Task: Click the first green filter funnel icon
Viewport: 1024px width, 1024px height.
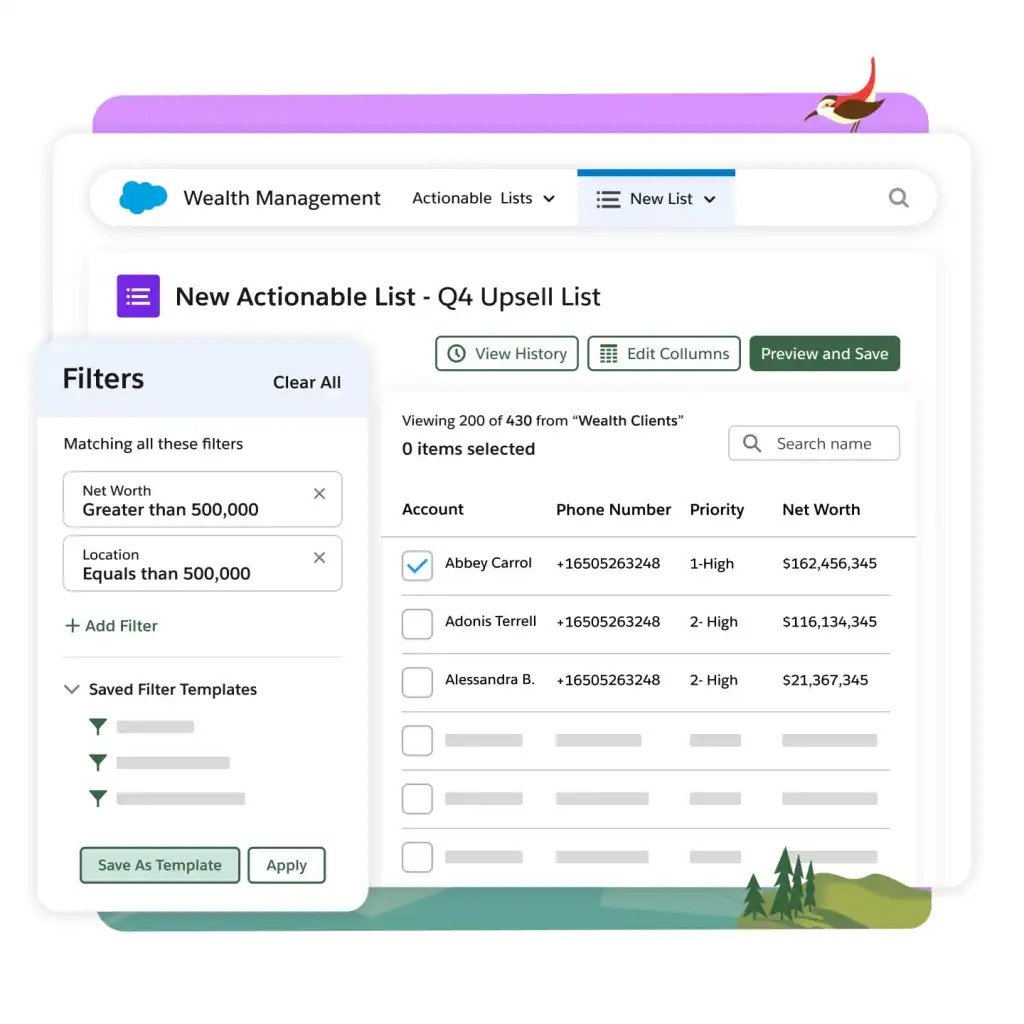Action: tap(97, 726)
